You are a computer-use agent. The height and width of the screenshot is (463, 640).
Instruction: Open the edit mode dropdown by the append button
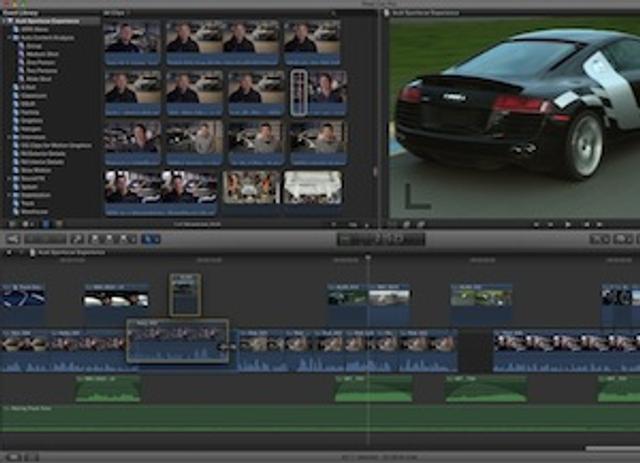click(x=133, y=239)
